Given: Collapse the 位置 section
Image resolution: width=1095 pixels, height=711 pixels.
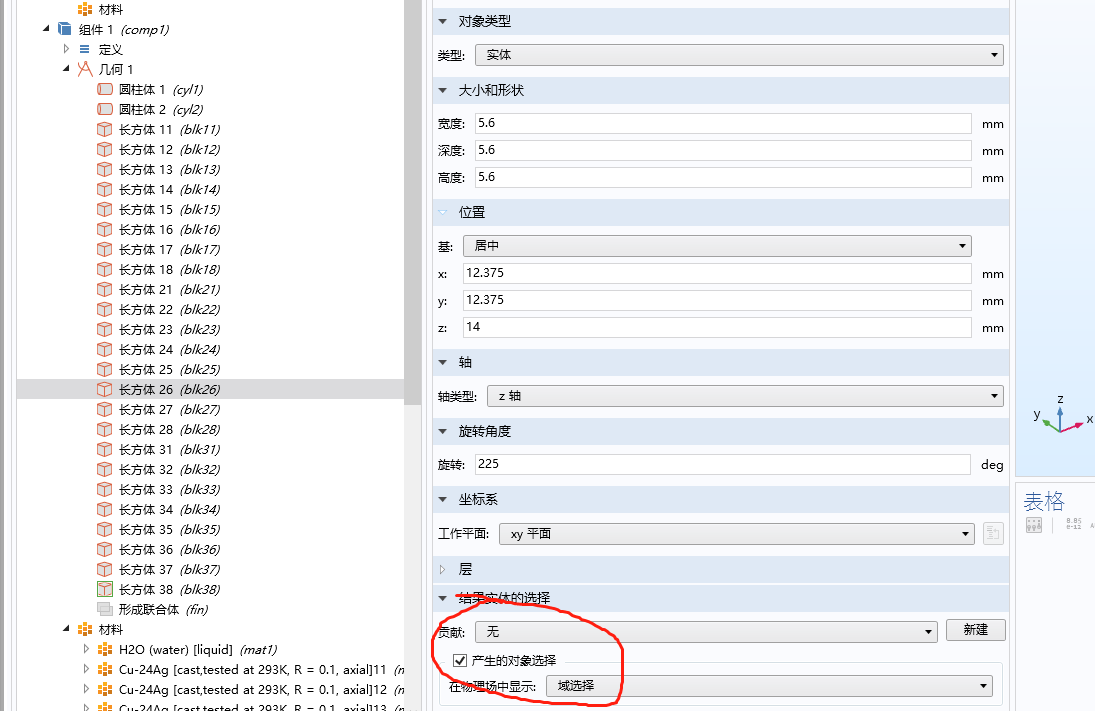Looking at the screenshot, I should 440,211.
